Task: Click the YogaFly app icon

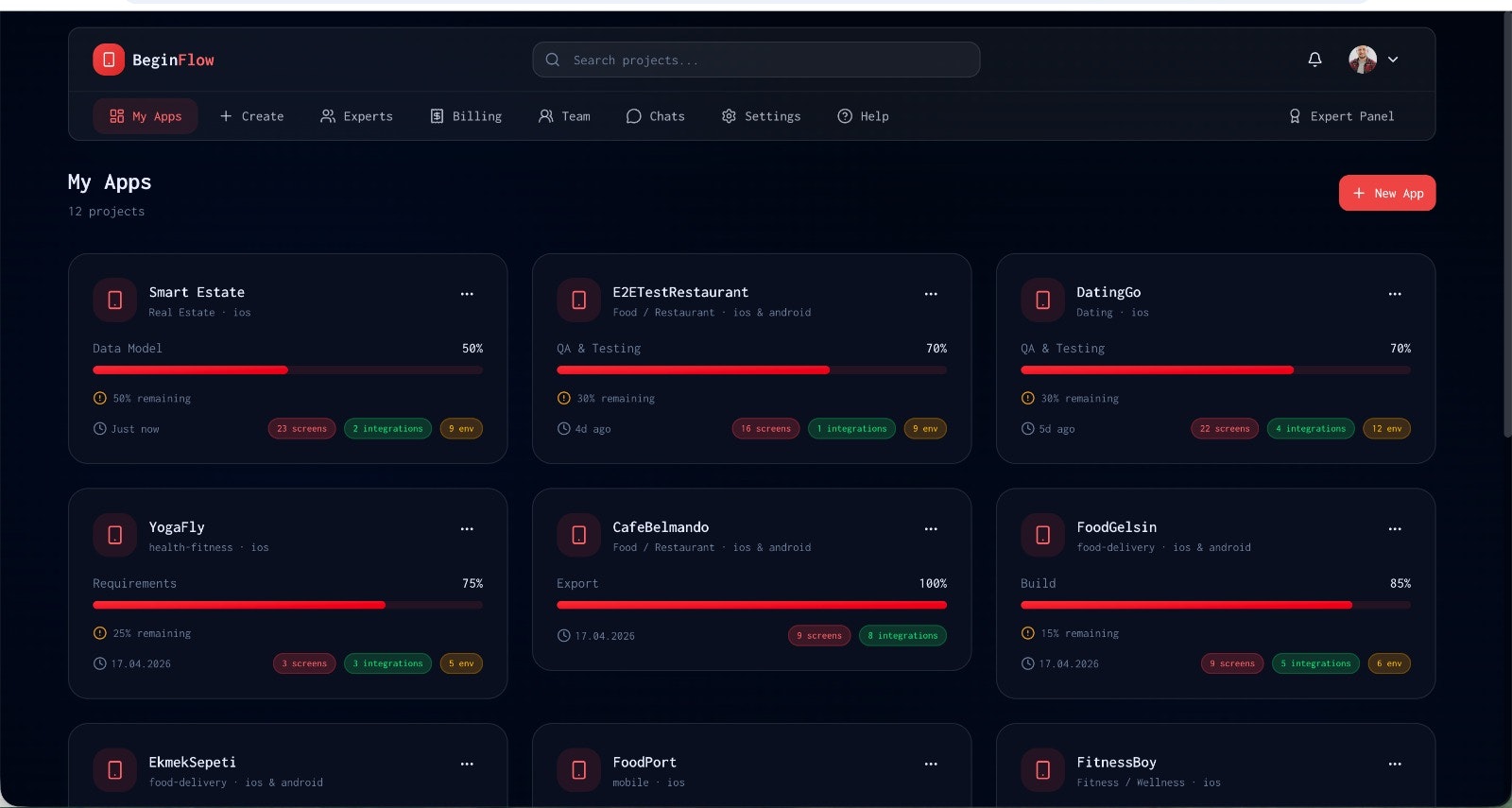Action: pos(114,535)
